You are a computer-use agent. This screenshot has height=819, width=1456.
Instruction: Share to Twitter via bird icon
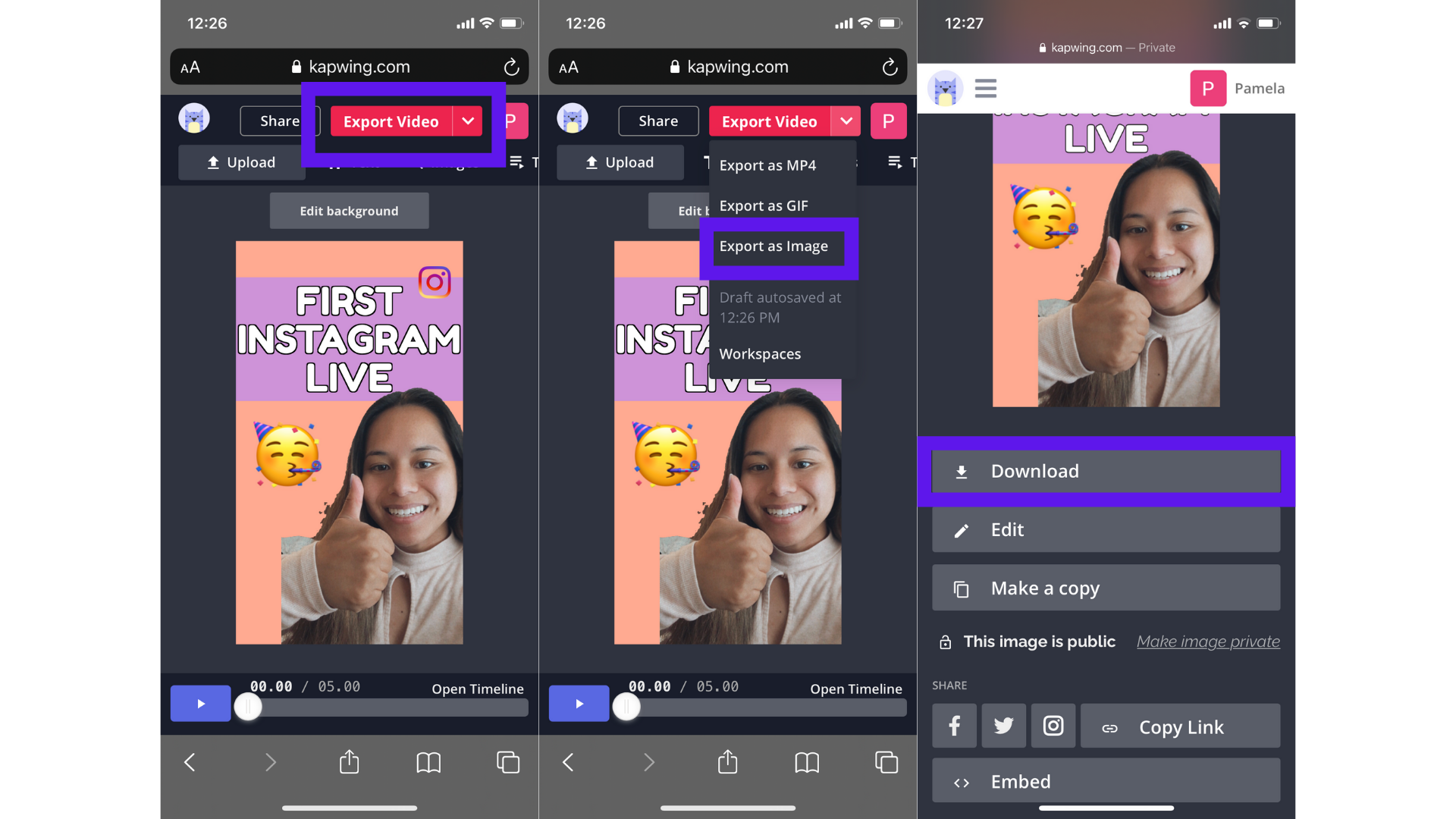(1003, 726)
